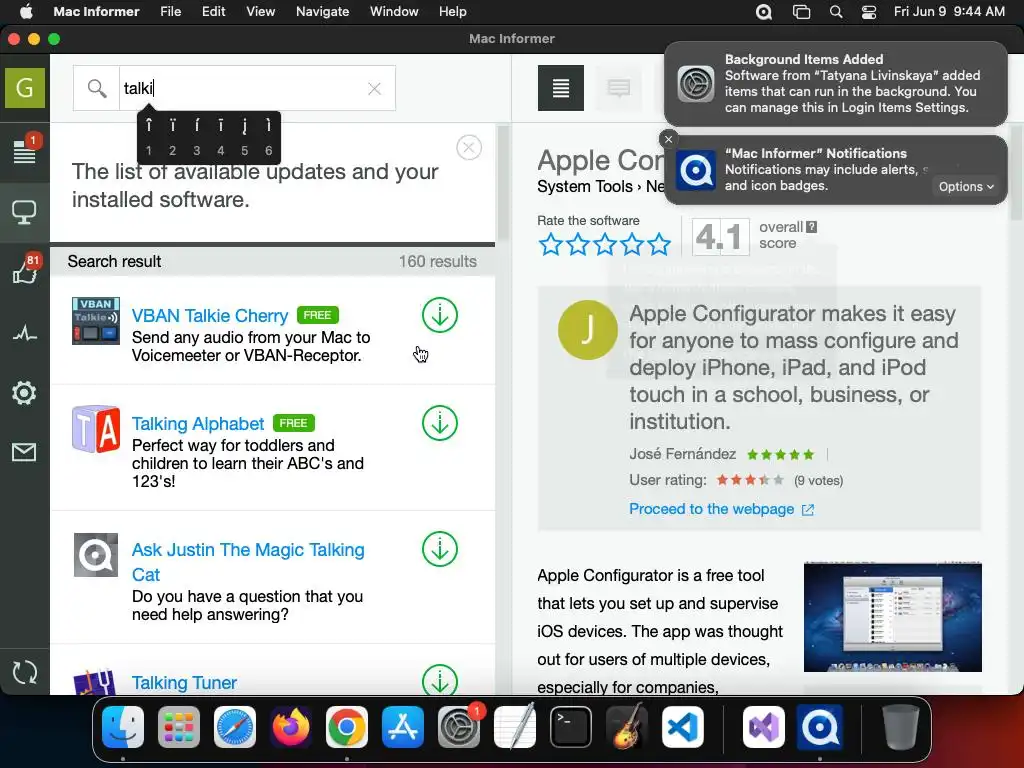
Task: Close the Mac Informer Notifications banner
Action: [x=668, y=139]
